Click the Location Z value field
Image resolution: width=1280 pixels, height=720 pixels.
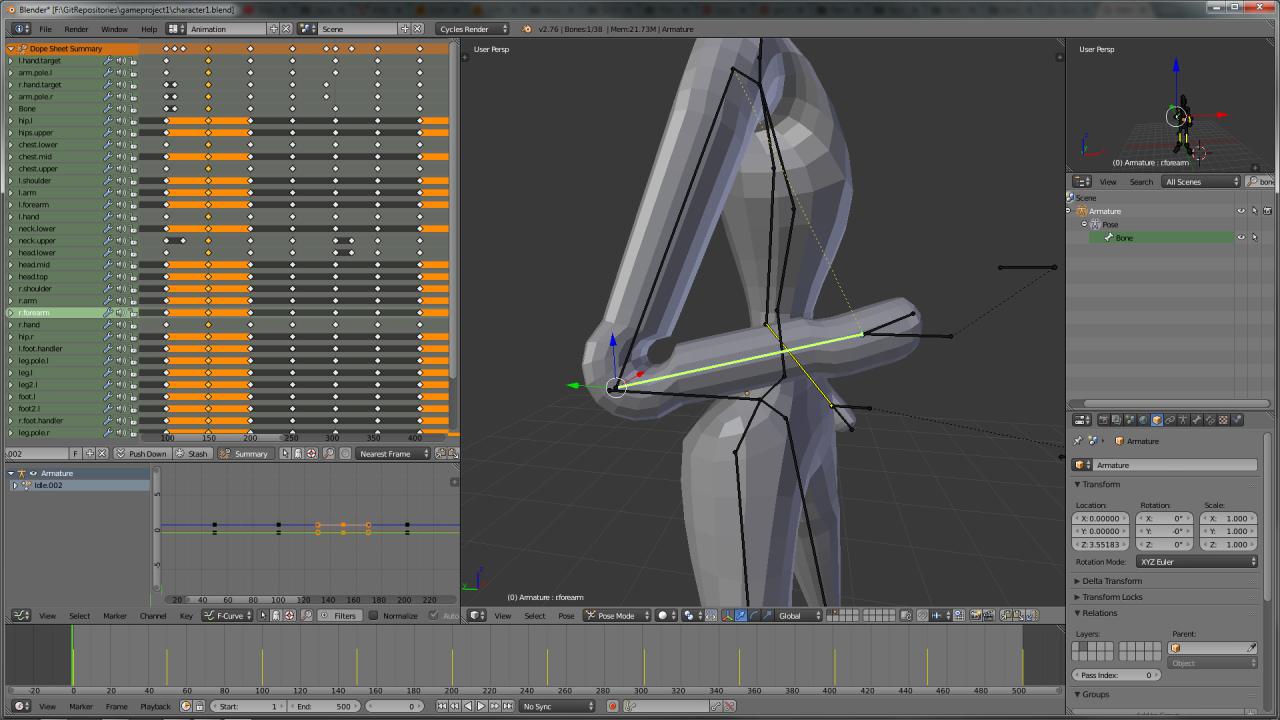point(1101,545)
